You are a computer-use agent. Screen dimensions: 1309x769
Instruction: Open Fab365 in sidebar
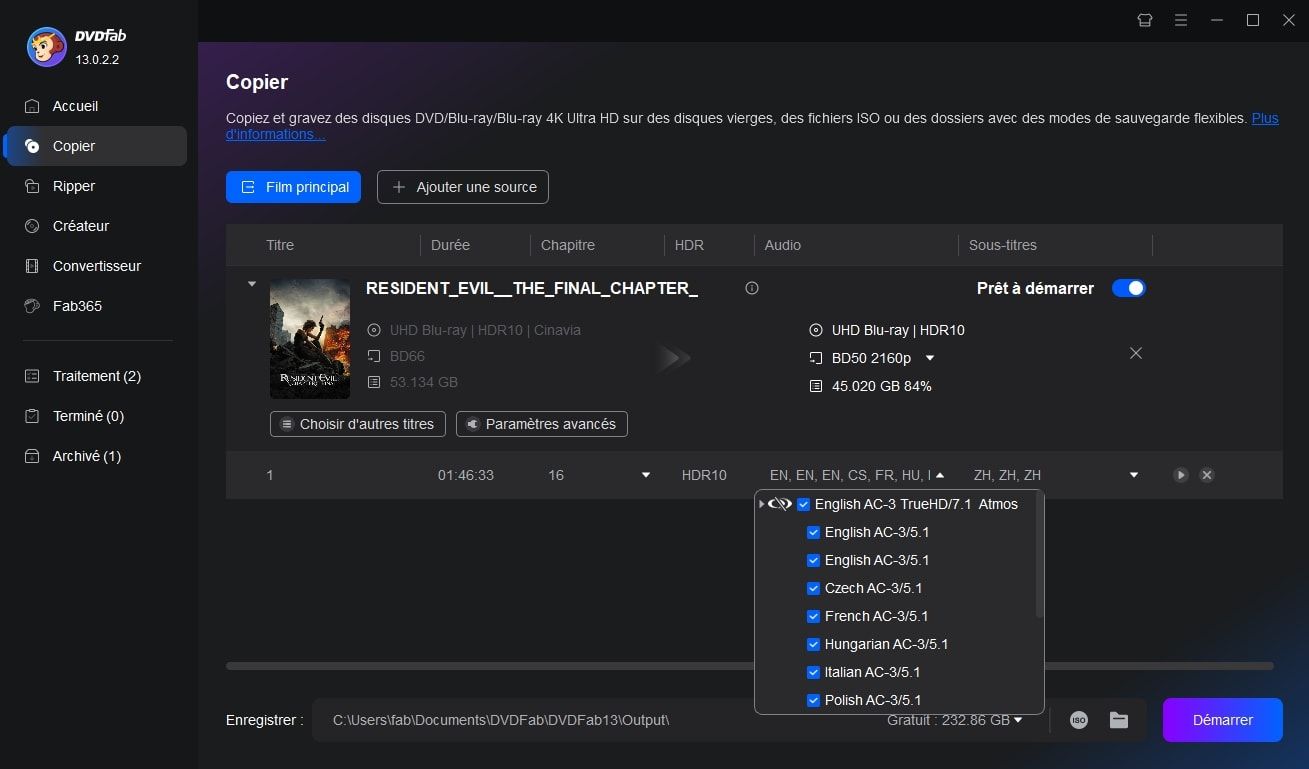pyautogui.click(x=95, y=306)
